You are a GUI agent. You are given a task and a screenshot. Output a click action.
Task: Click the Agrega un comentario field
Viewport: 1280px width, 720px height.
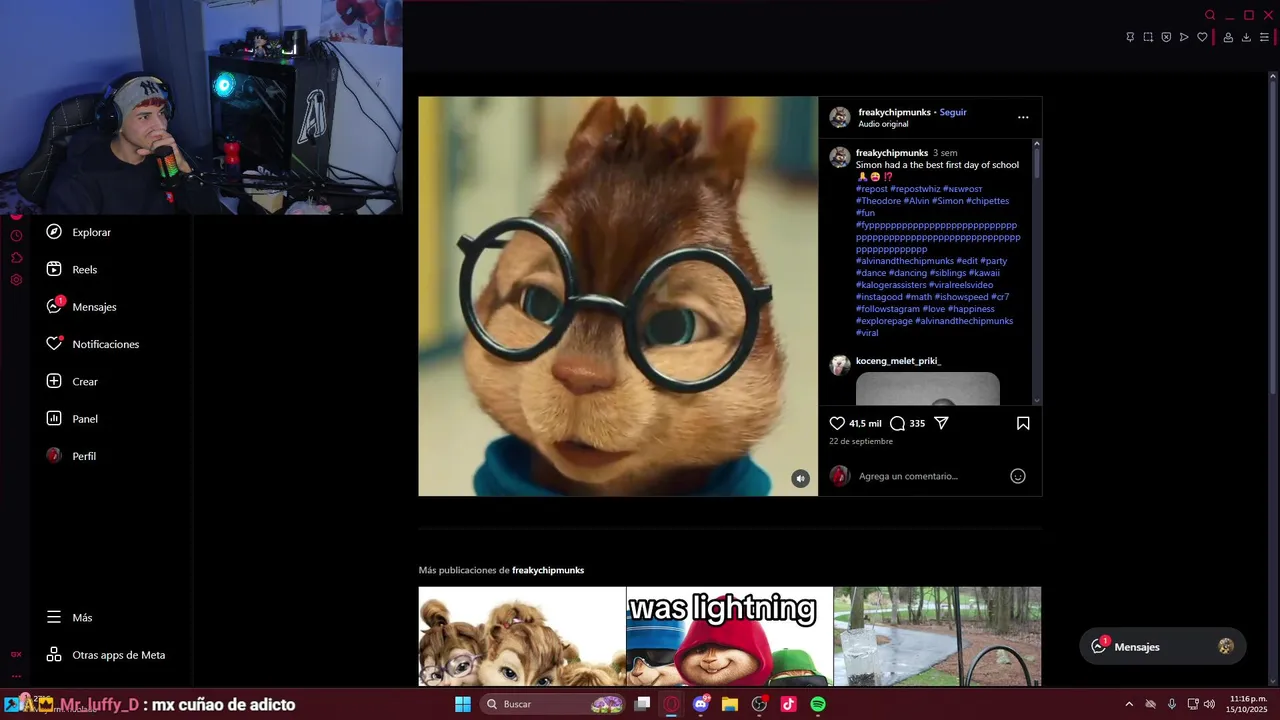point(930,476)
